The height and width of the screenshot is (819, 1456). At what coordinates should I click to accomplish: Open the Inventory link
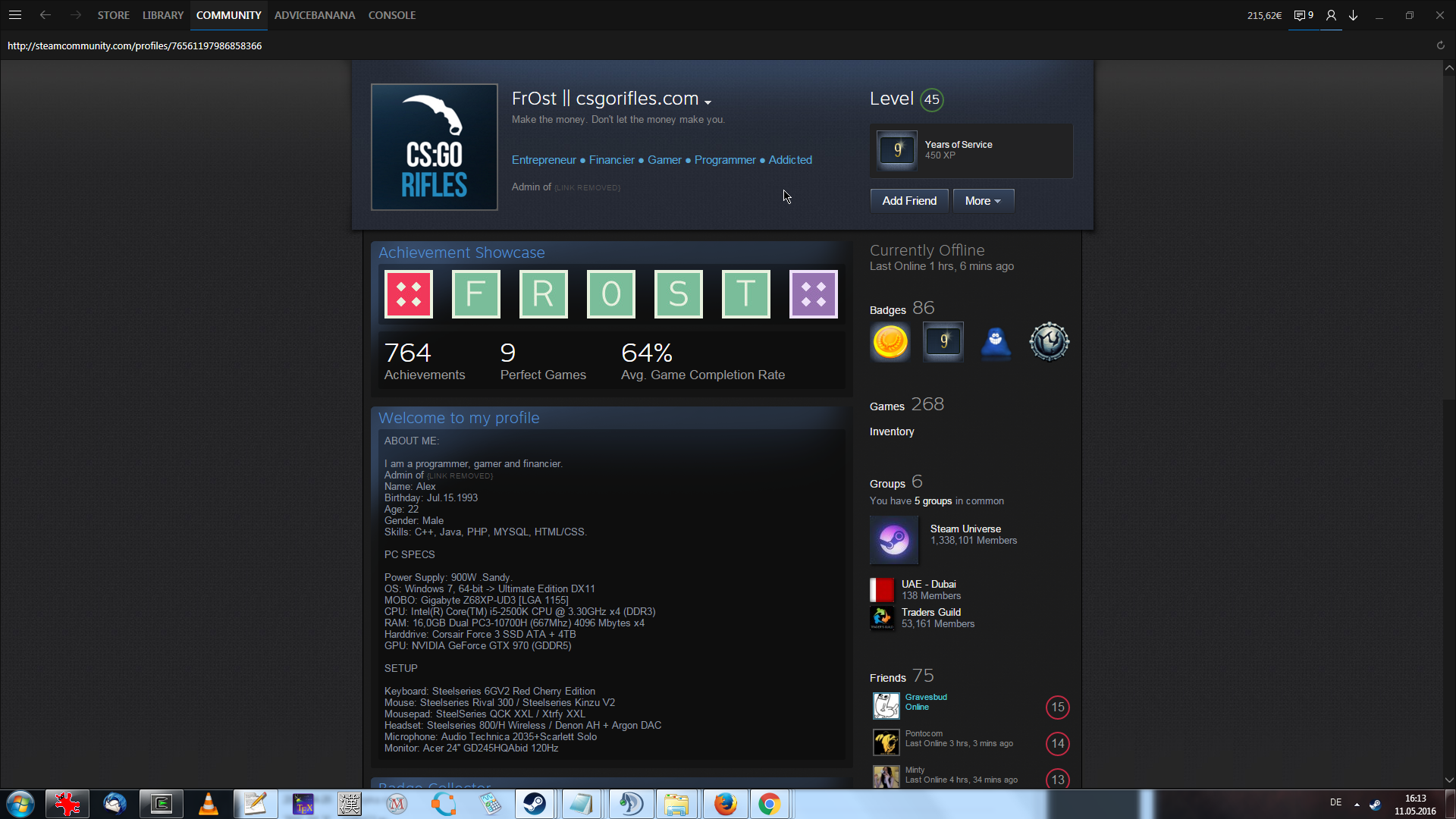pos(891,431)
